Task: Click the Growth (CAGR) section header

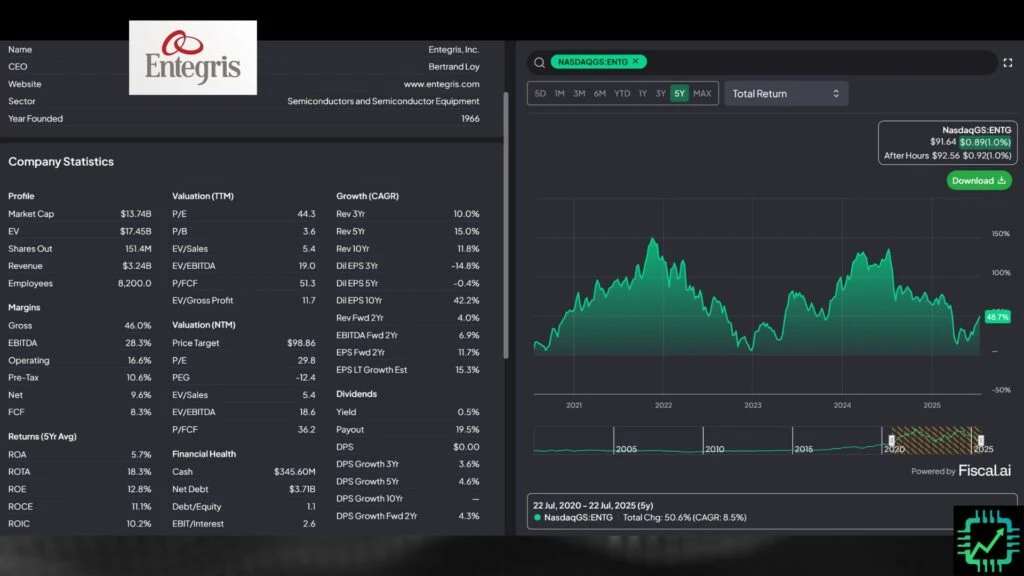Action: (x=368, y=196)
